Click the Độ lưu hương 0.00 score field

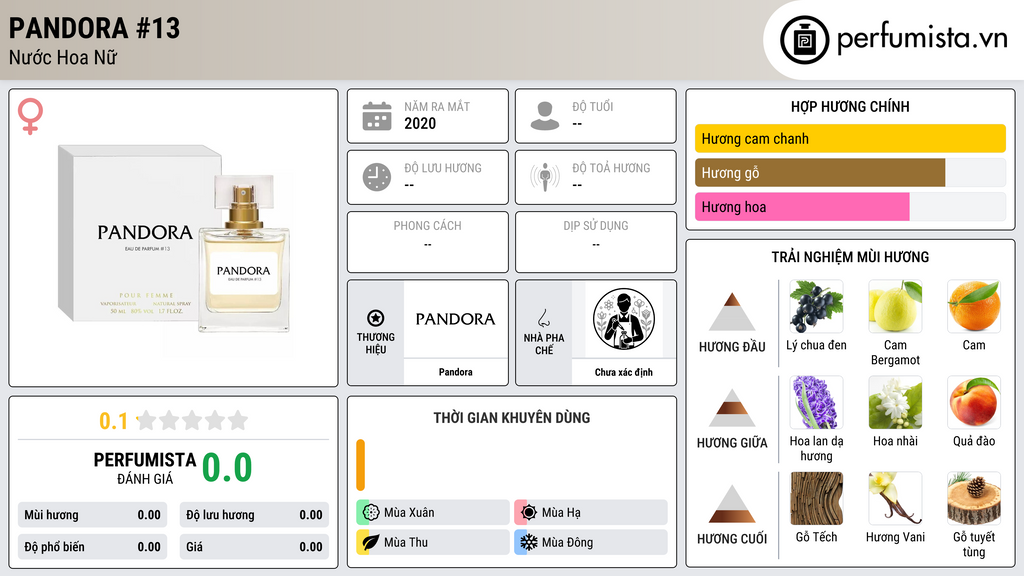click(254, 515)
